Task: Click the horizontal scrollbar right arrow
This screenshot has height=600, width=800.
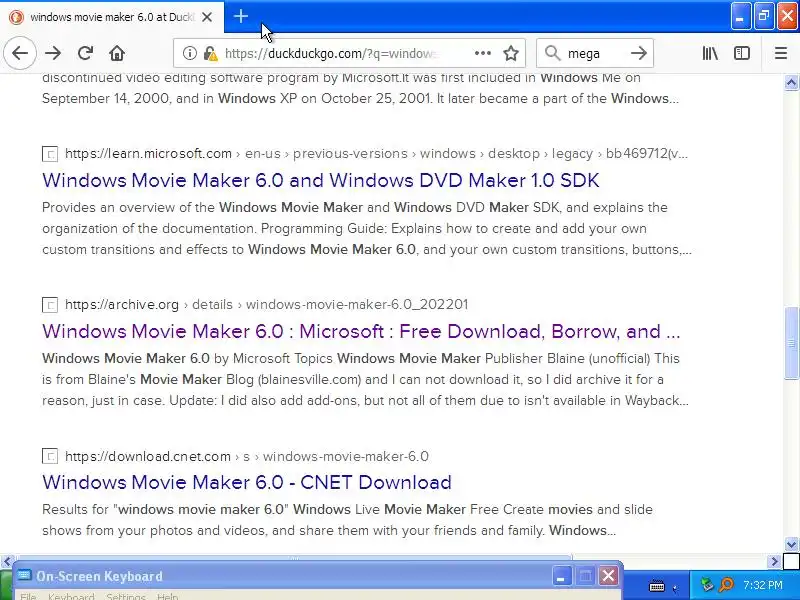Action: [774, 562]
